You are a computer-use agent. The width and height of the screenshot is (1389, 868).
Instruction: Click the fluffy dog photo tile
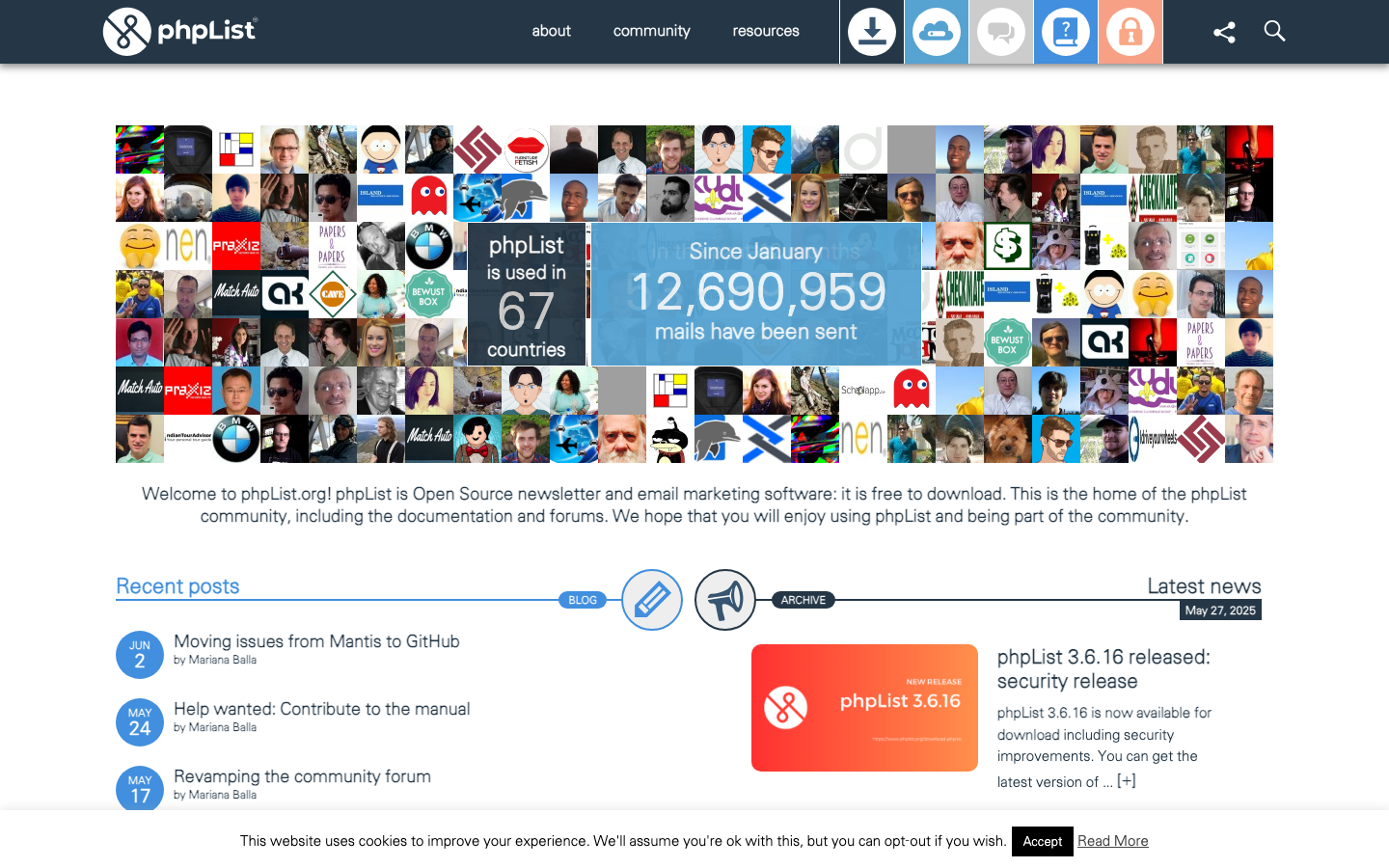click(1008, 439)
